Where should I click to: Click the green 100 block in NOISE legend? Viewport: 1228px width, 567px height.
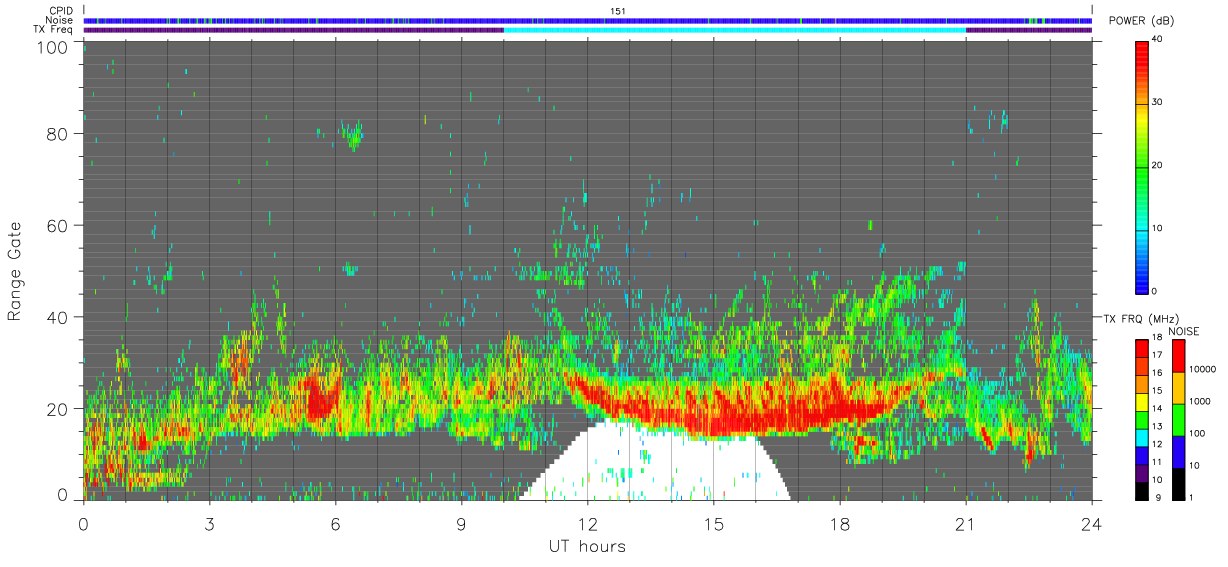1178,419
